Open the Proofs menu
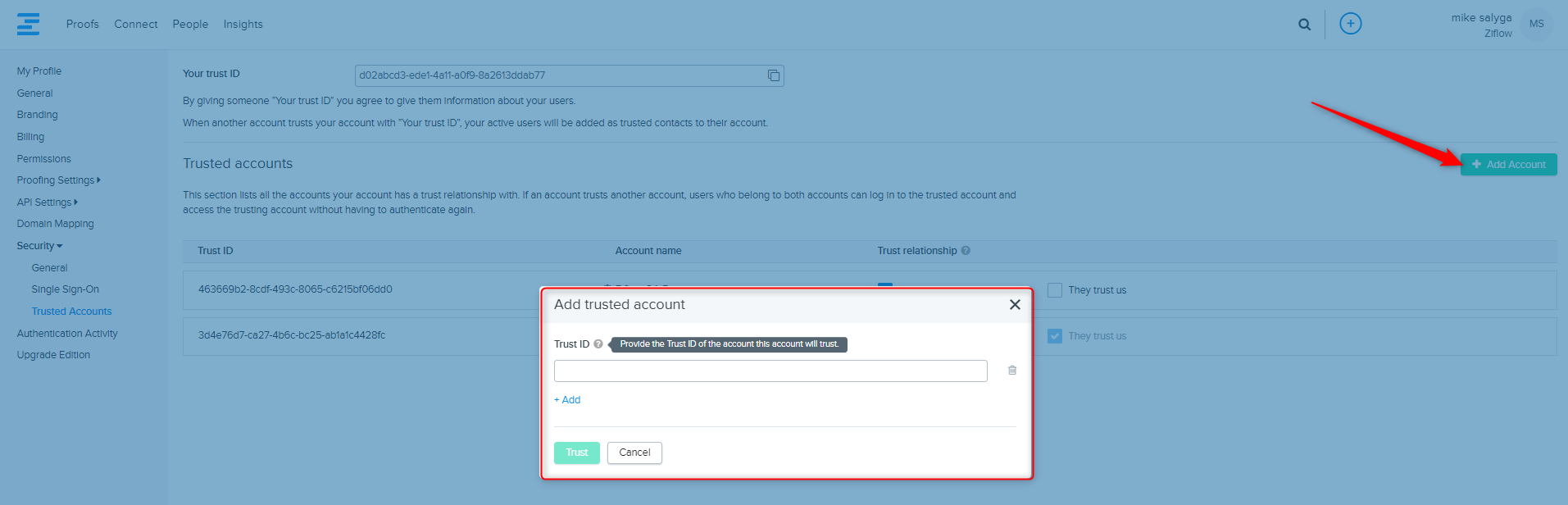 (x=82, y=25)
